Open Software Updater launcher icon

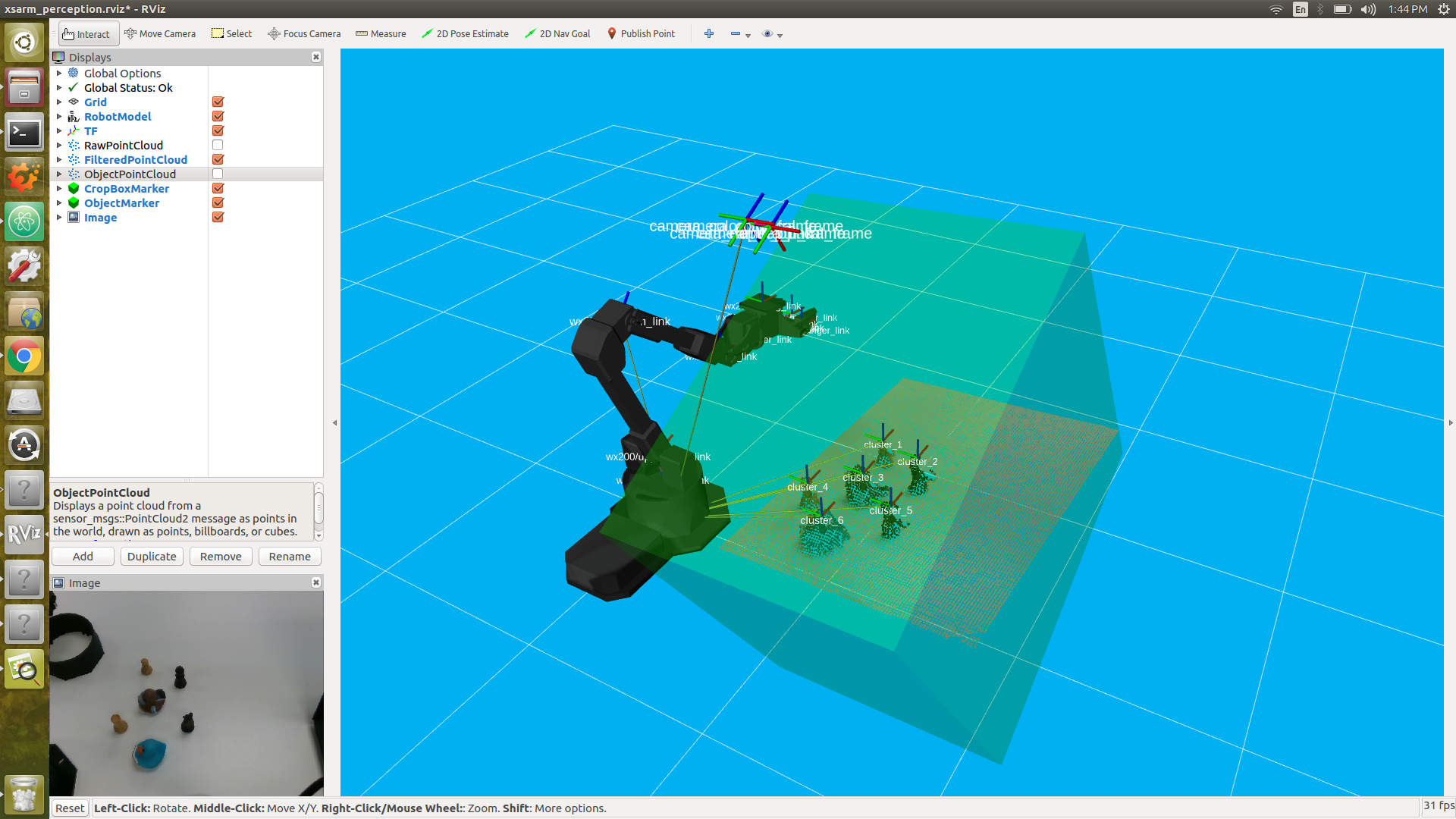(24, 446)
